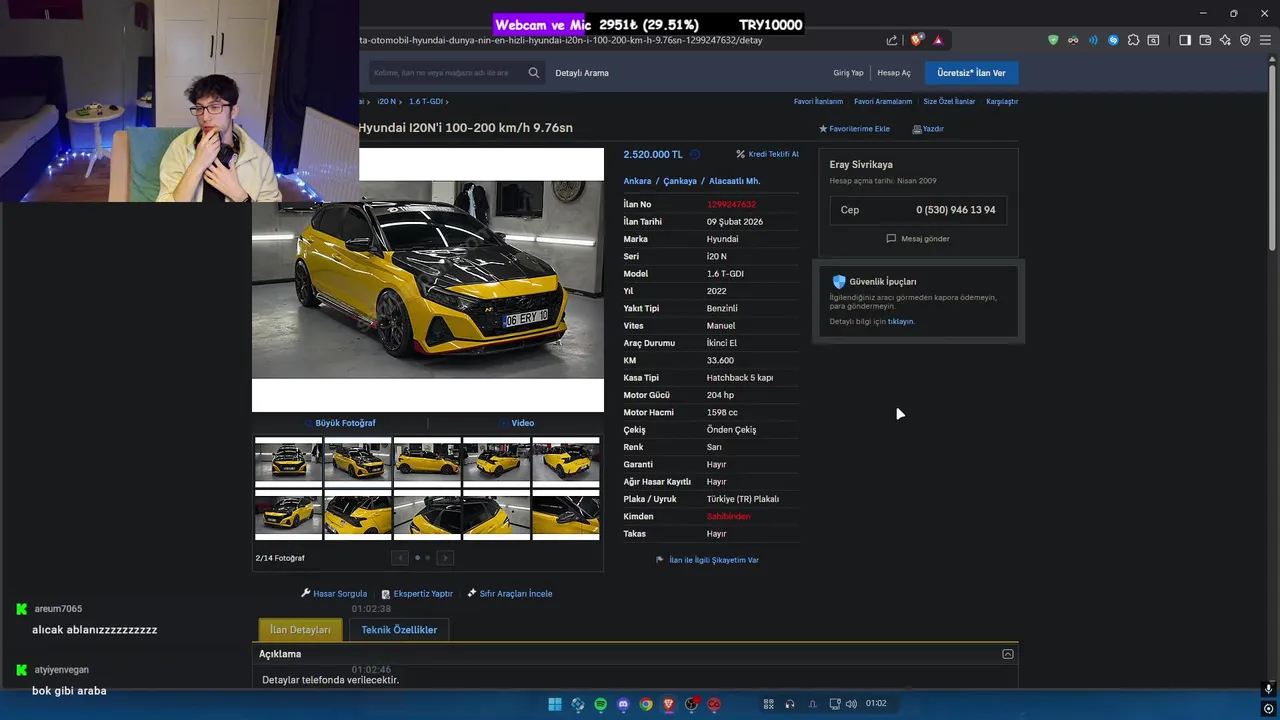Click the Hasar Sorgula link
The height and width of the screenshot is (720, 1280).
coord(334,594)
